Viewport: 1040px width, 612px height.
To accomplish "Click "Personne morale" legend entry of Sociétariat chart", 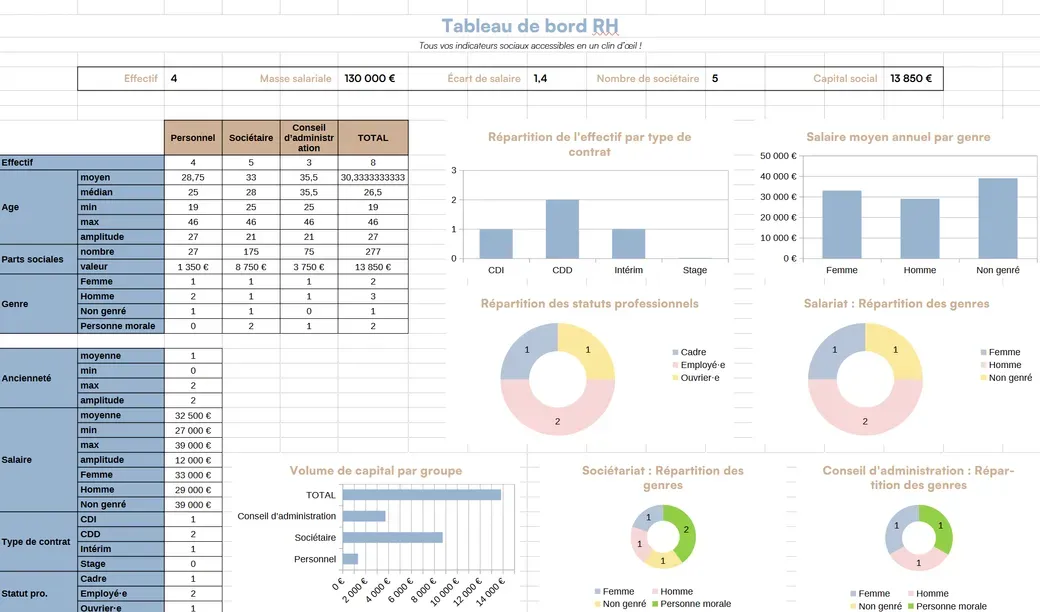I will click(x=691, y=604).
